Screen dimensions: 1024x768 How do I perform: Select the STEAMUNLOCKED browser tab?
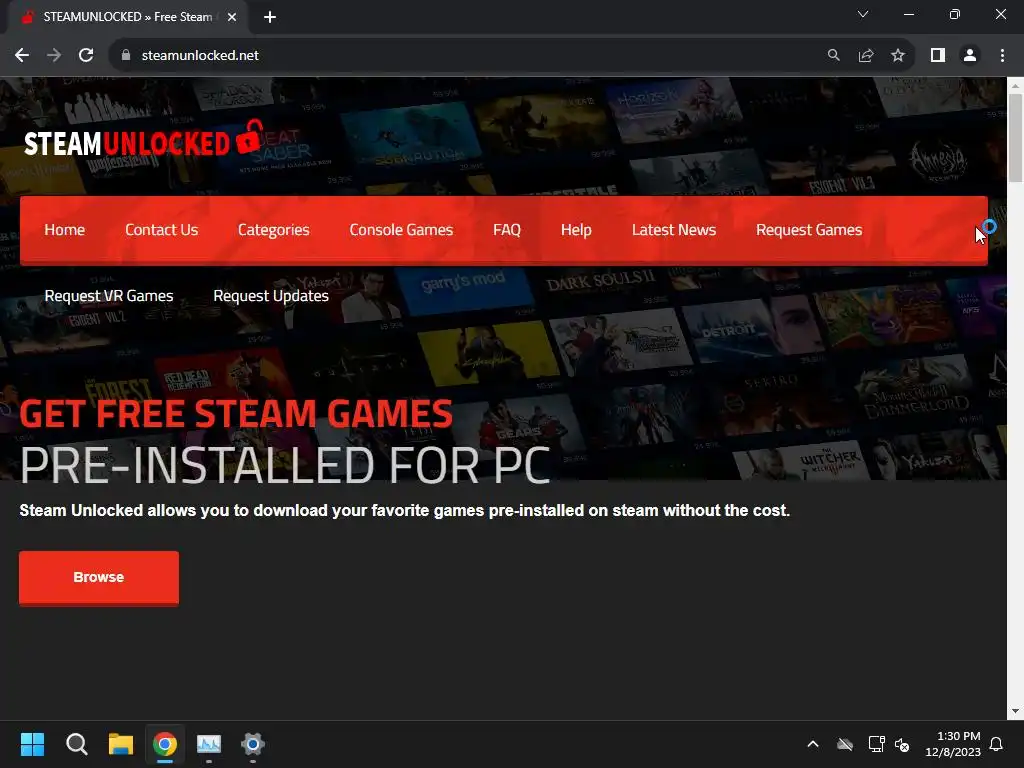127,17
